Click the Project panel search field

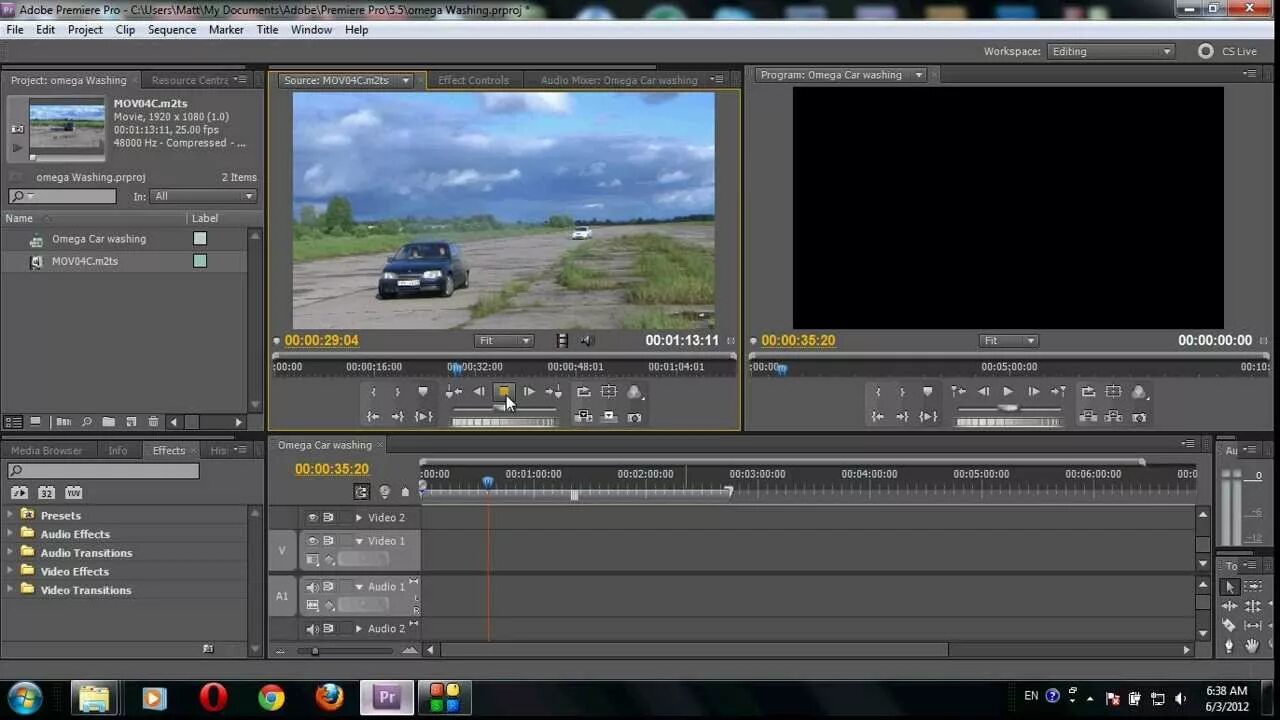[62, 197]
